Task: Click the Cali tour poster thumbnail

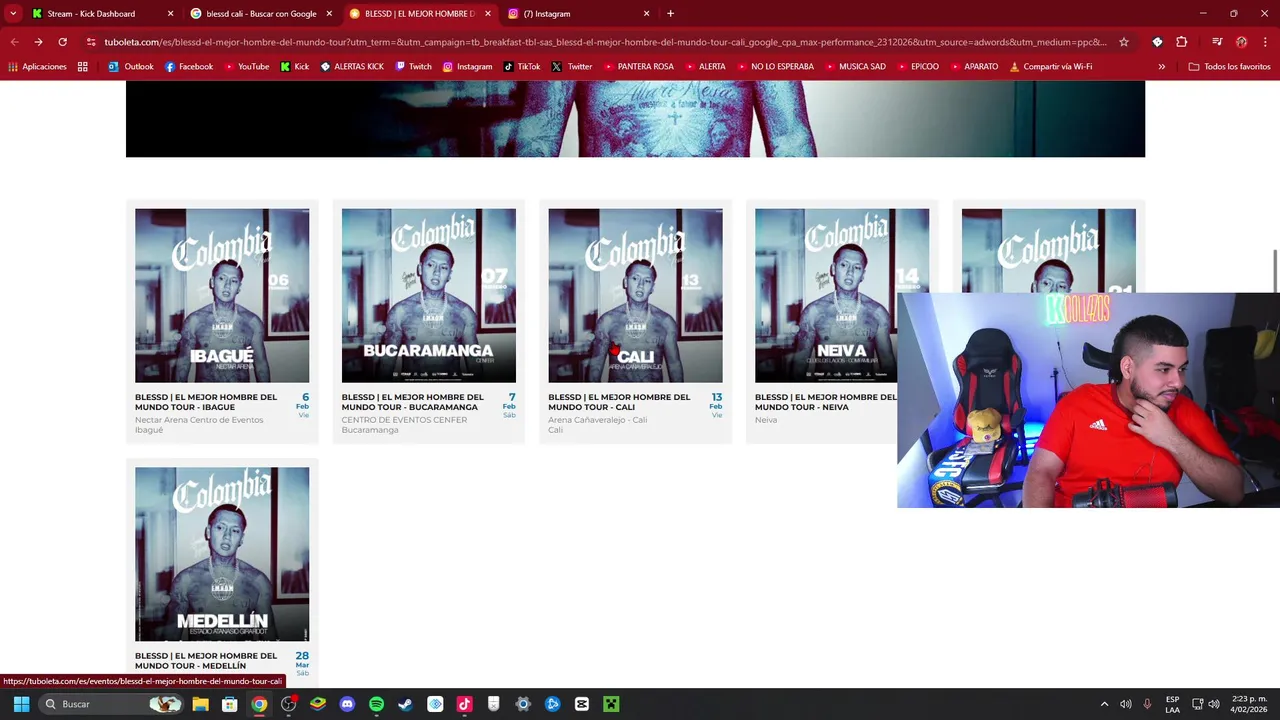Action: tap(635, 295)
